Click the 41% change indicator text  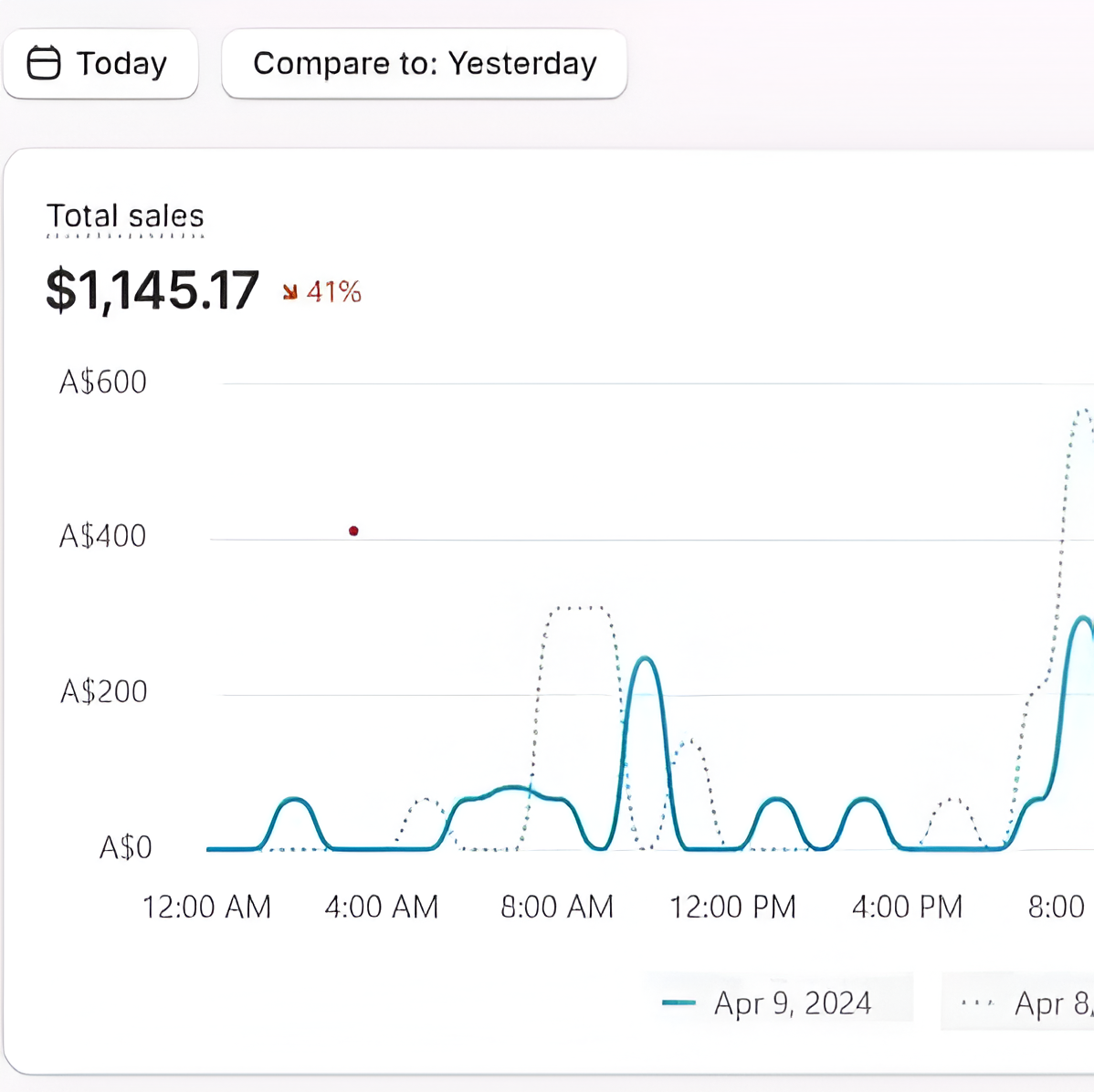click(x=334, y=292)
